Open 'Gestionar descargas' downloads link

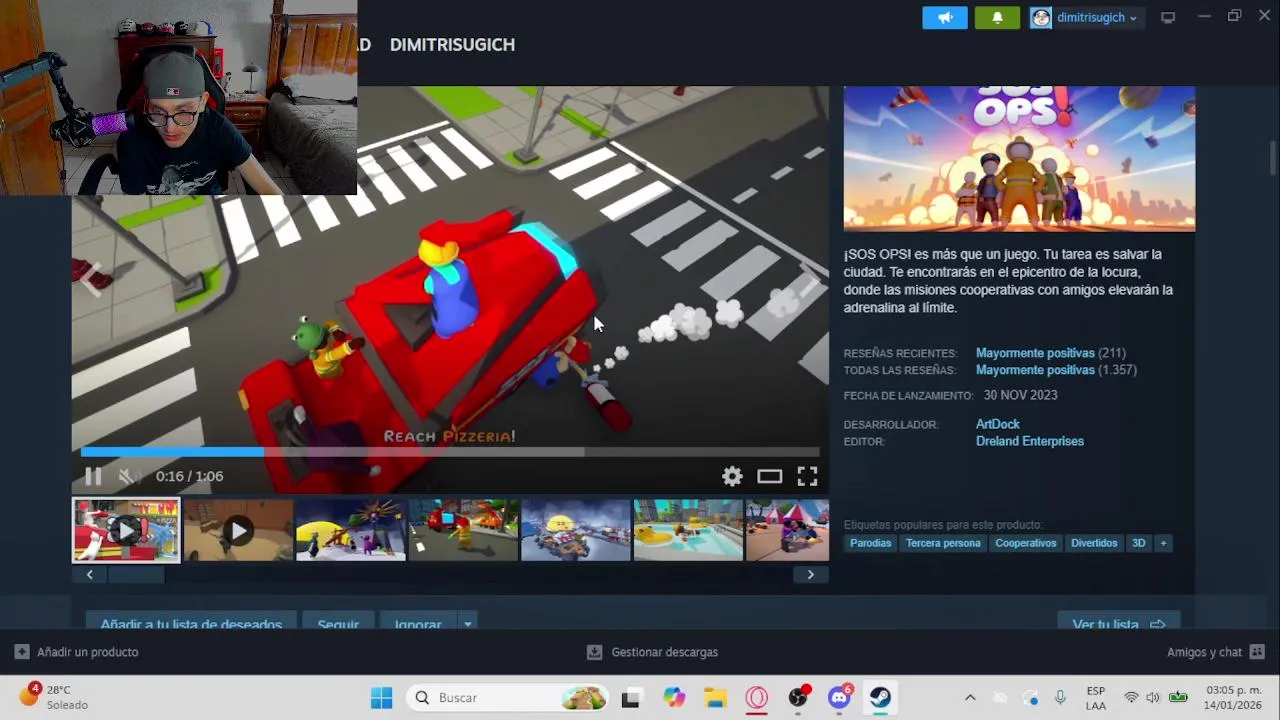pos(665,652)
